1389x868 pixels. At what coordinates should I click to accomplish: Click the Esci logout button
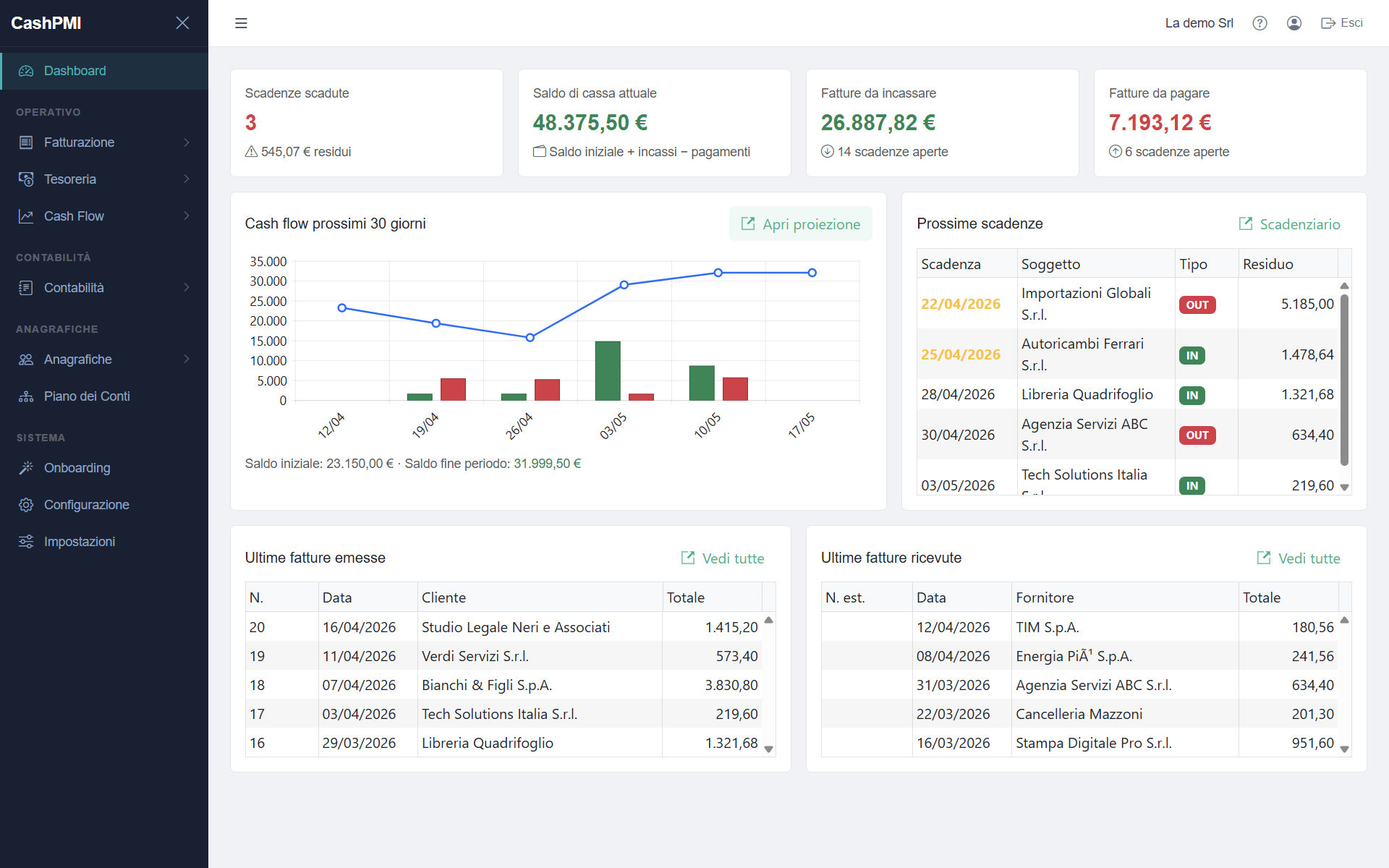tap(1342, 23)
